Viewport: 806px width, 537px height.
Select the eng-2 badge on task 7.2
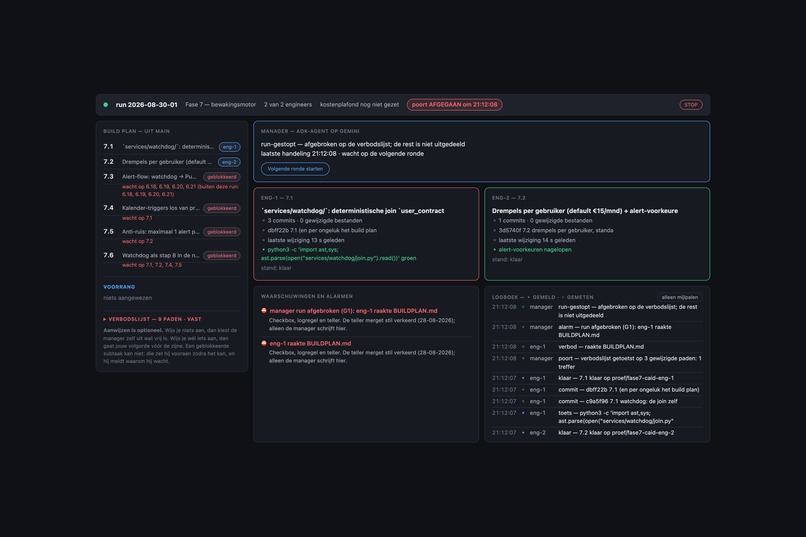[229, 162]
